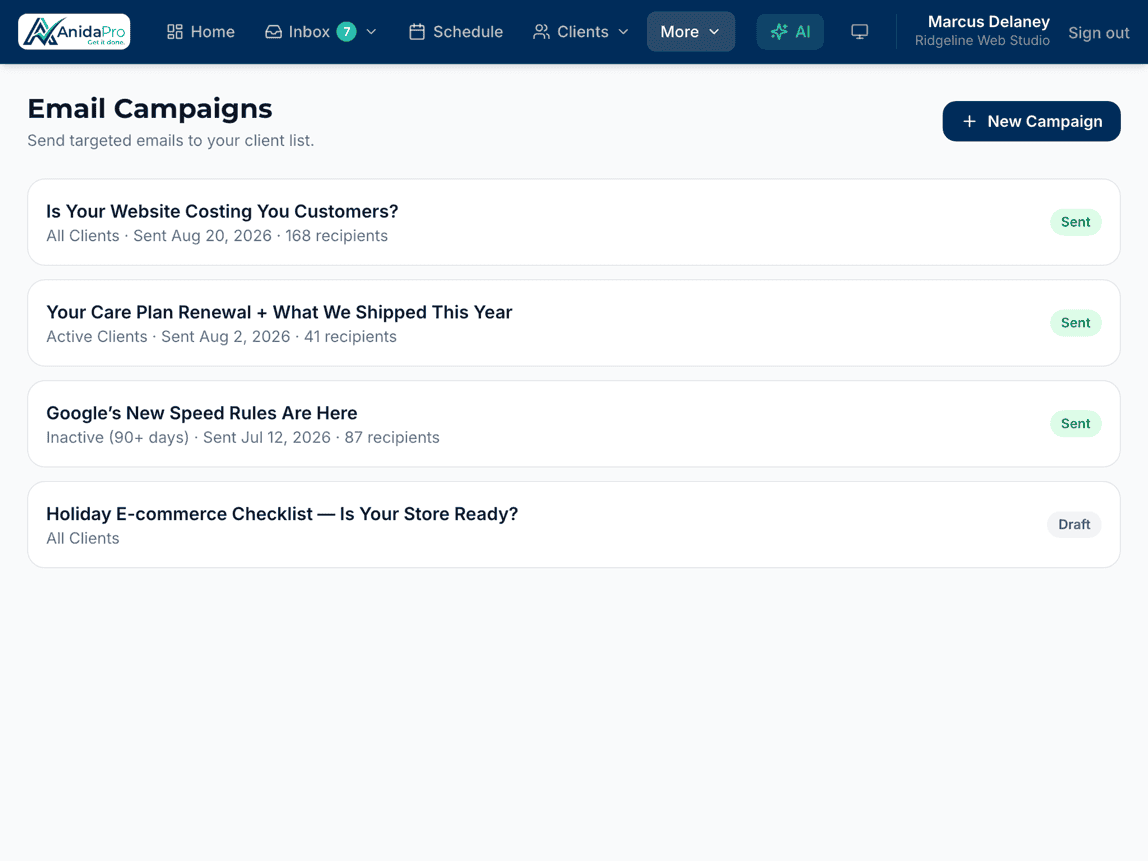Click "Send targeted emails" subtitle text
Image resolution: width=1148 pixels, height=861 pixels.
click(171, 141)
